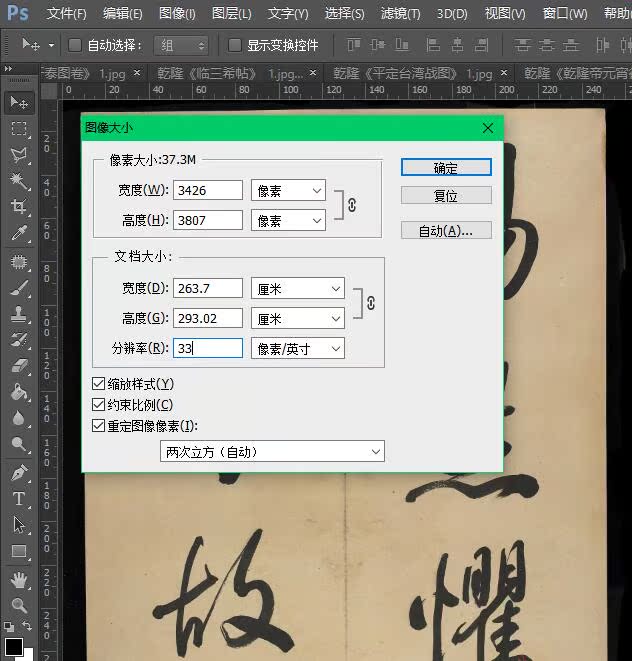Select the Hand tool
The height and width of the screenshot is (661, 632).
click(19, 580)
